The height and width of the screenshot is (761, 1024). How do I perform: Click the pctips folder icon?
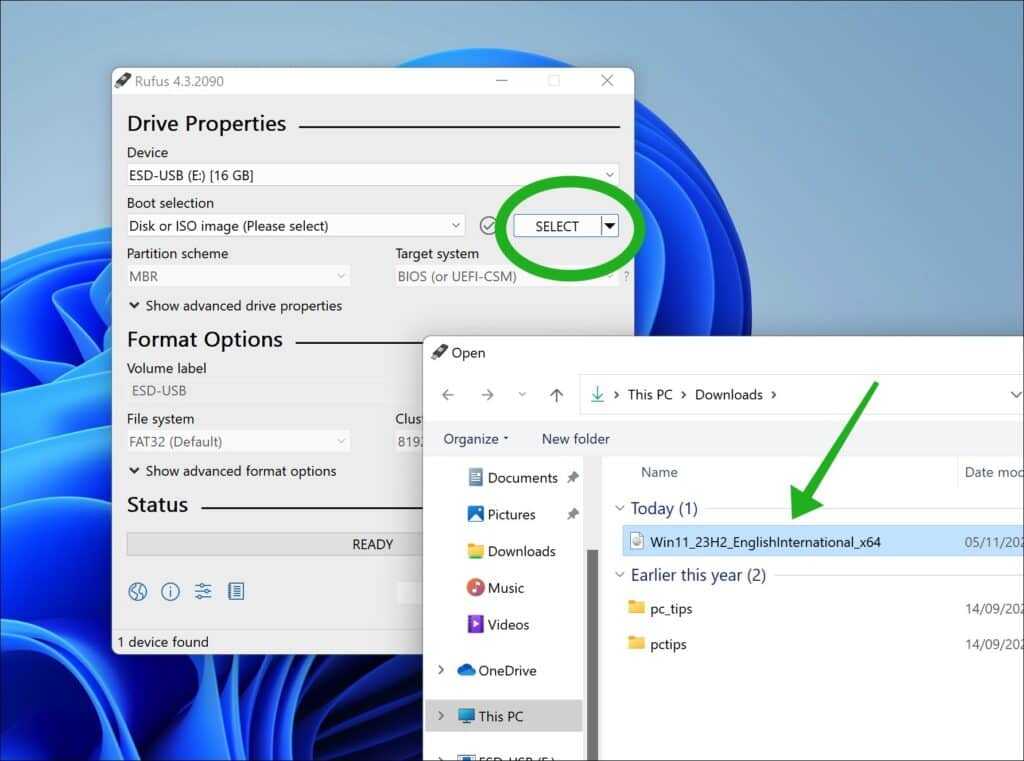pos(636,643)
